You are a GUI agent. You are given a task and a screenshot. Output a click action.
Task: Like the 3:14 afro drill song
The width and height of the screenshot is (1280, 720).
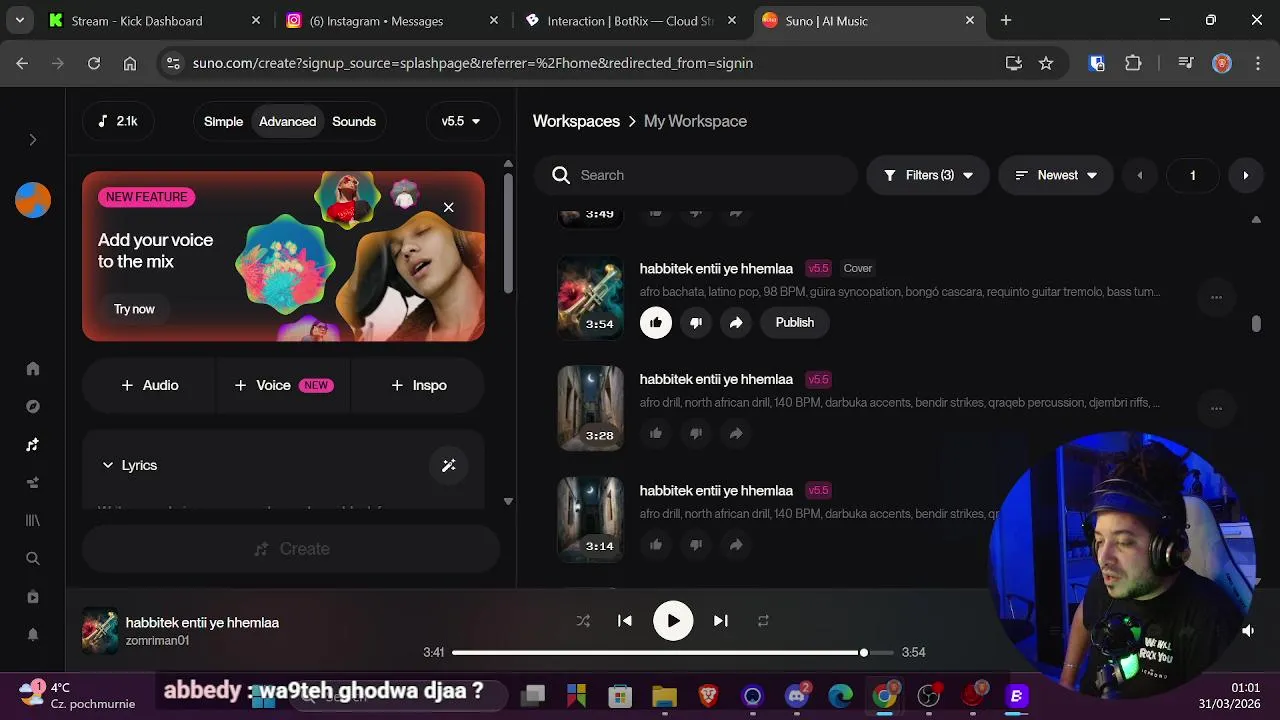point(656,545)
